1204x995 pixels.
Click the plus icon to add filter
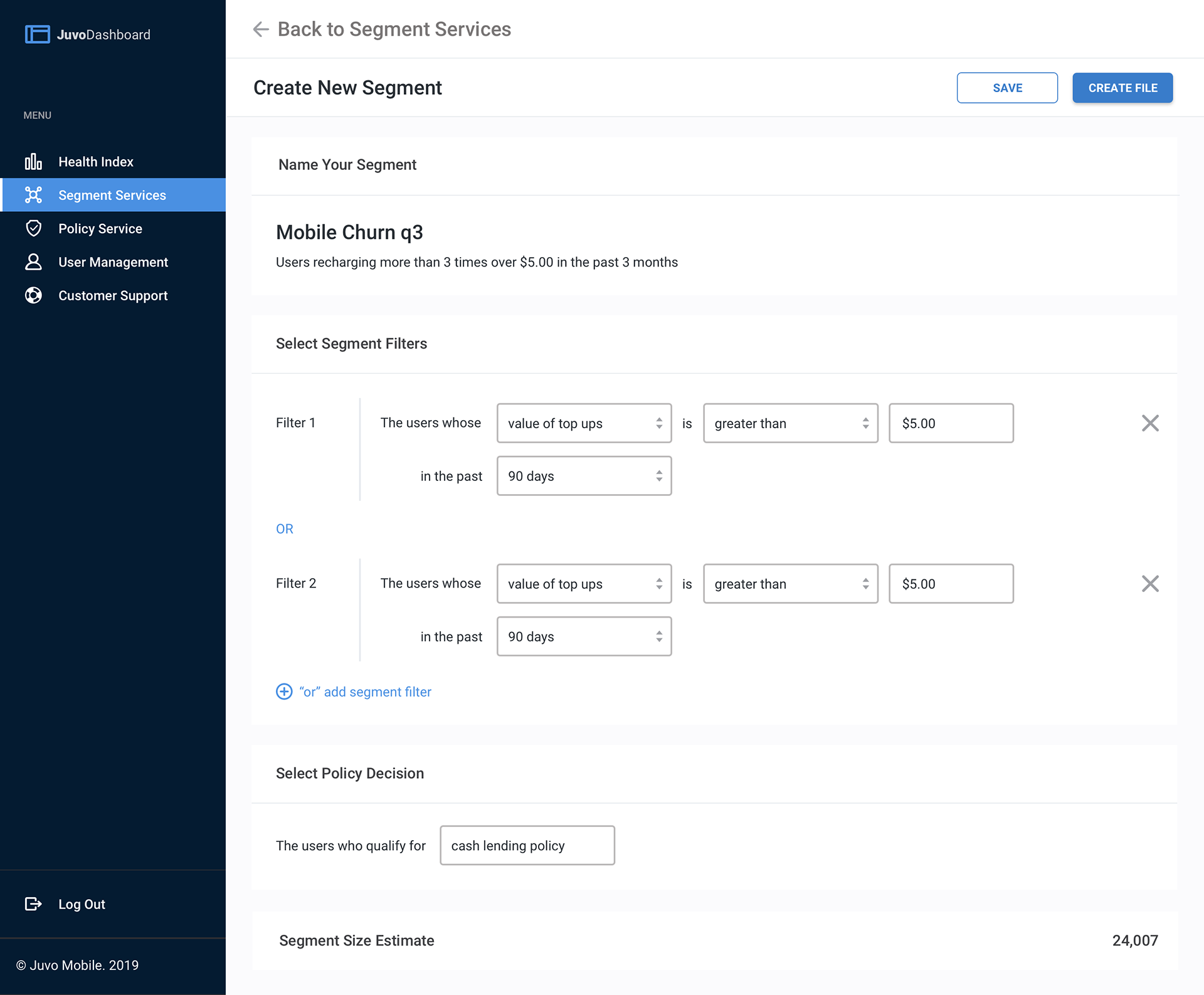click(284, 692)
